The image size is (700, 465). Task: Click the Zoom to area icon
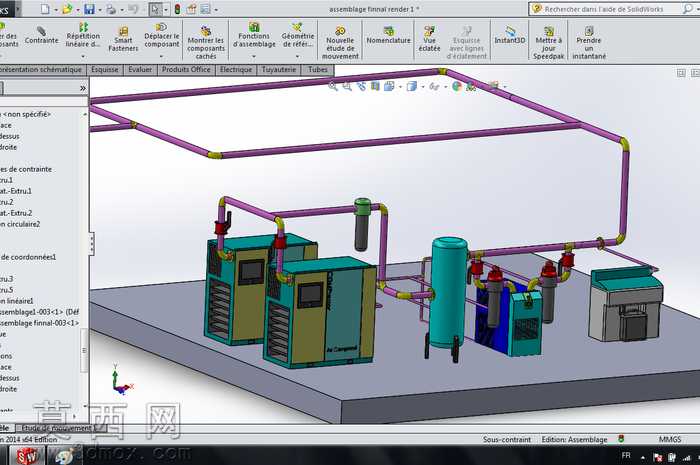point(347,86)
